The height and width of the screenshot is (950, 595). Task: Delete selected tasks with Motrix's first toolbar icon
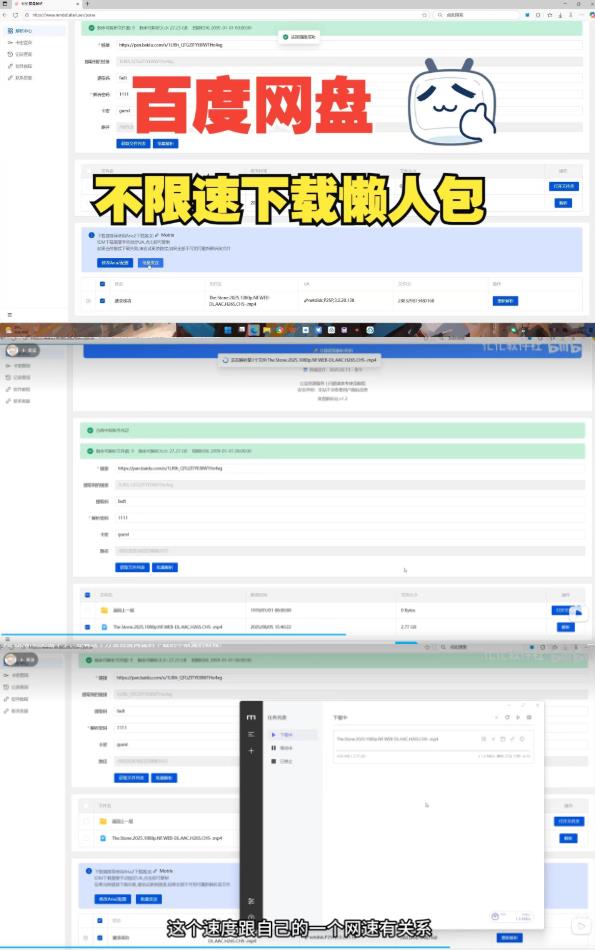[496, 717]
